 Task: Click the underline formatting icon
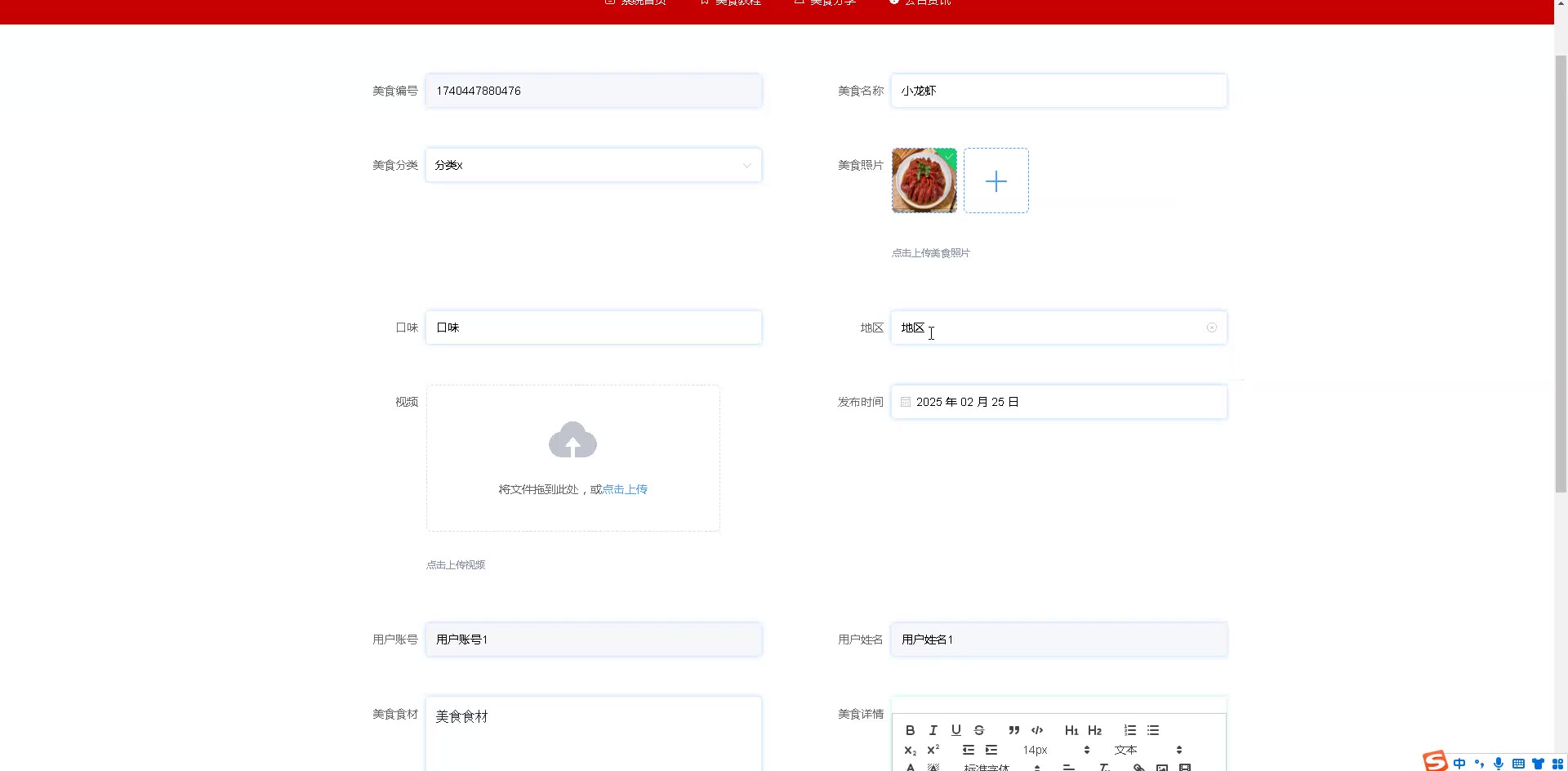click(x=955, y=730)
